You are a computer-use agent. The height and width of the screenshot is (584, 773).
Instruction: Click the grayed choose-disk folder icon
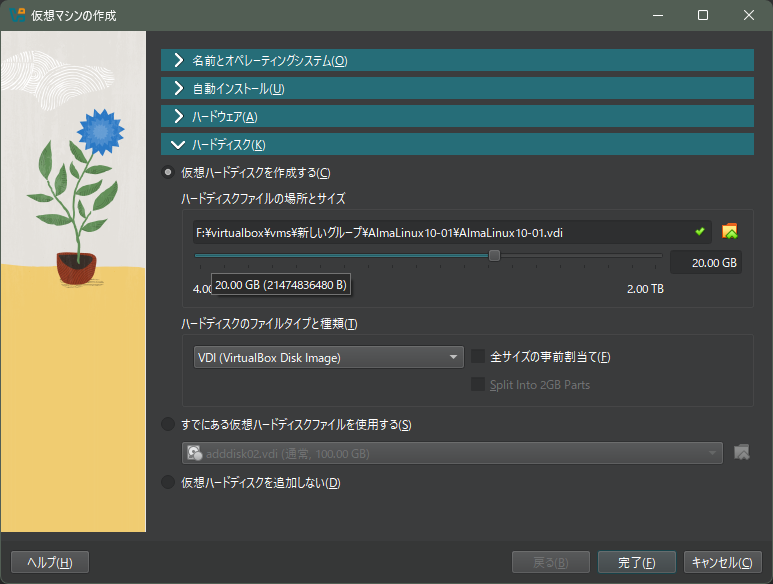pos(741,452)
